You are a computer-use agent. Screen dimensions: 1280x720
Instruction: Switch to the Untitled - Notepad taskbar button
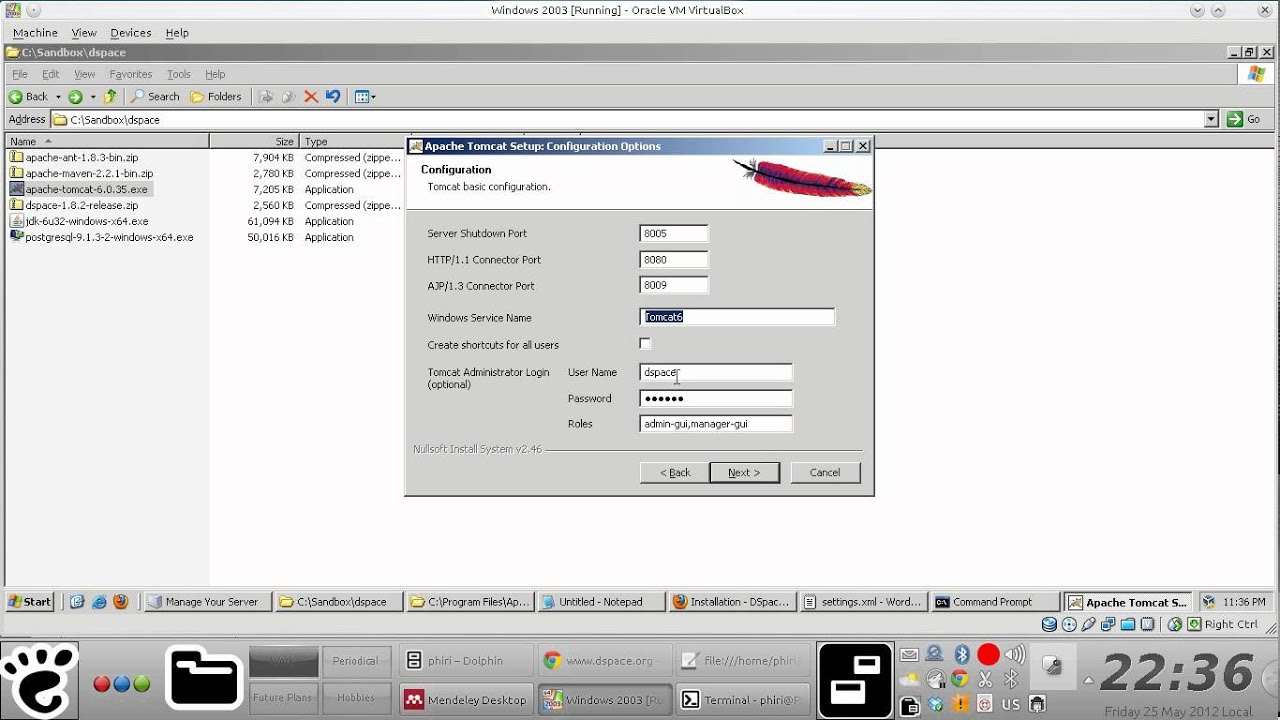pos(602,602)
